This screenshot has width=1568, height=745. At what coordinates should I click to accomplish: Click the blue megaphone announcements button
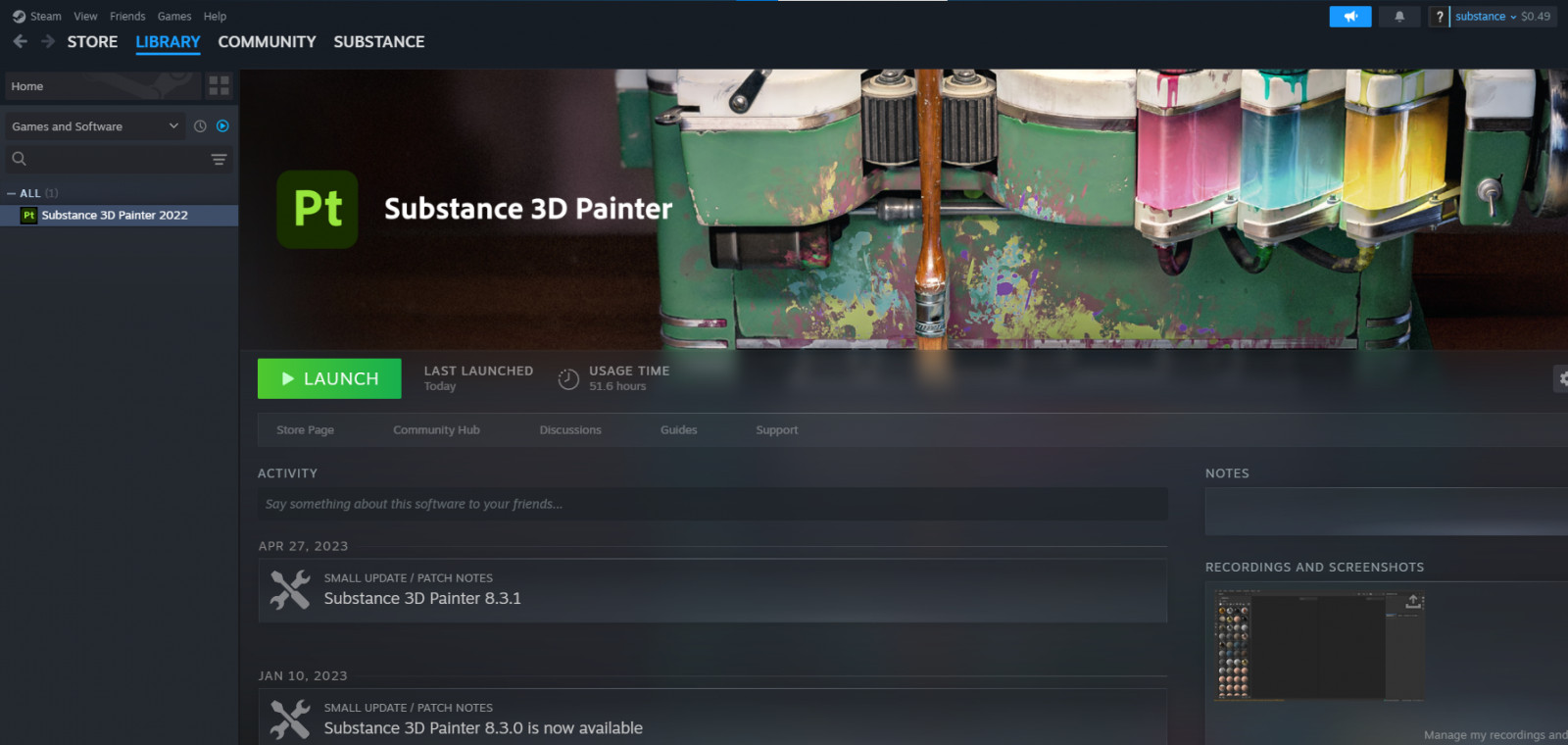tap(1350, 16)
